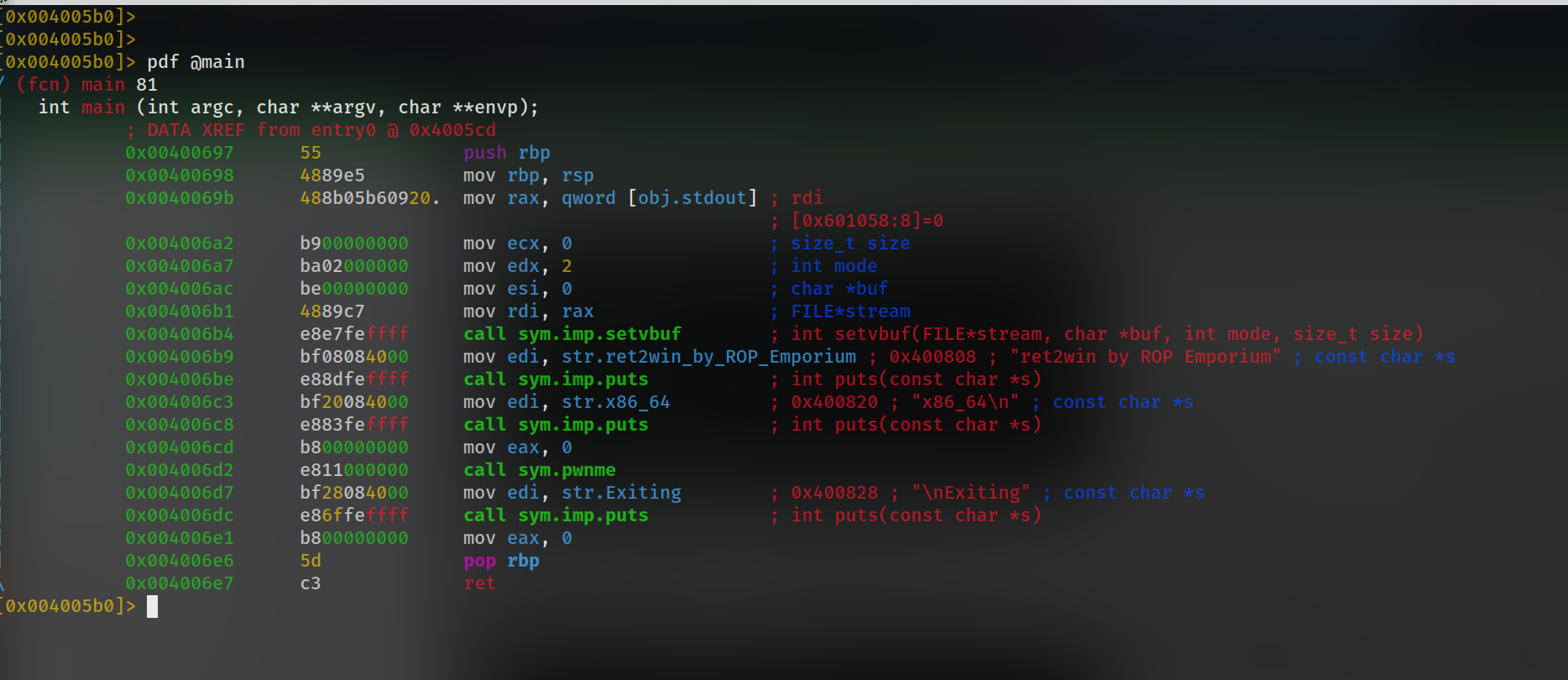Click the '(fcn) main 81' header
The height and width of the screenshot is (680, 1568).
coord(86,85)
